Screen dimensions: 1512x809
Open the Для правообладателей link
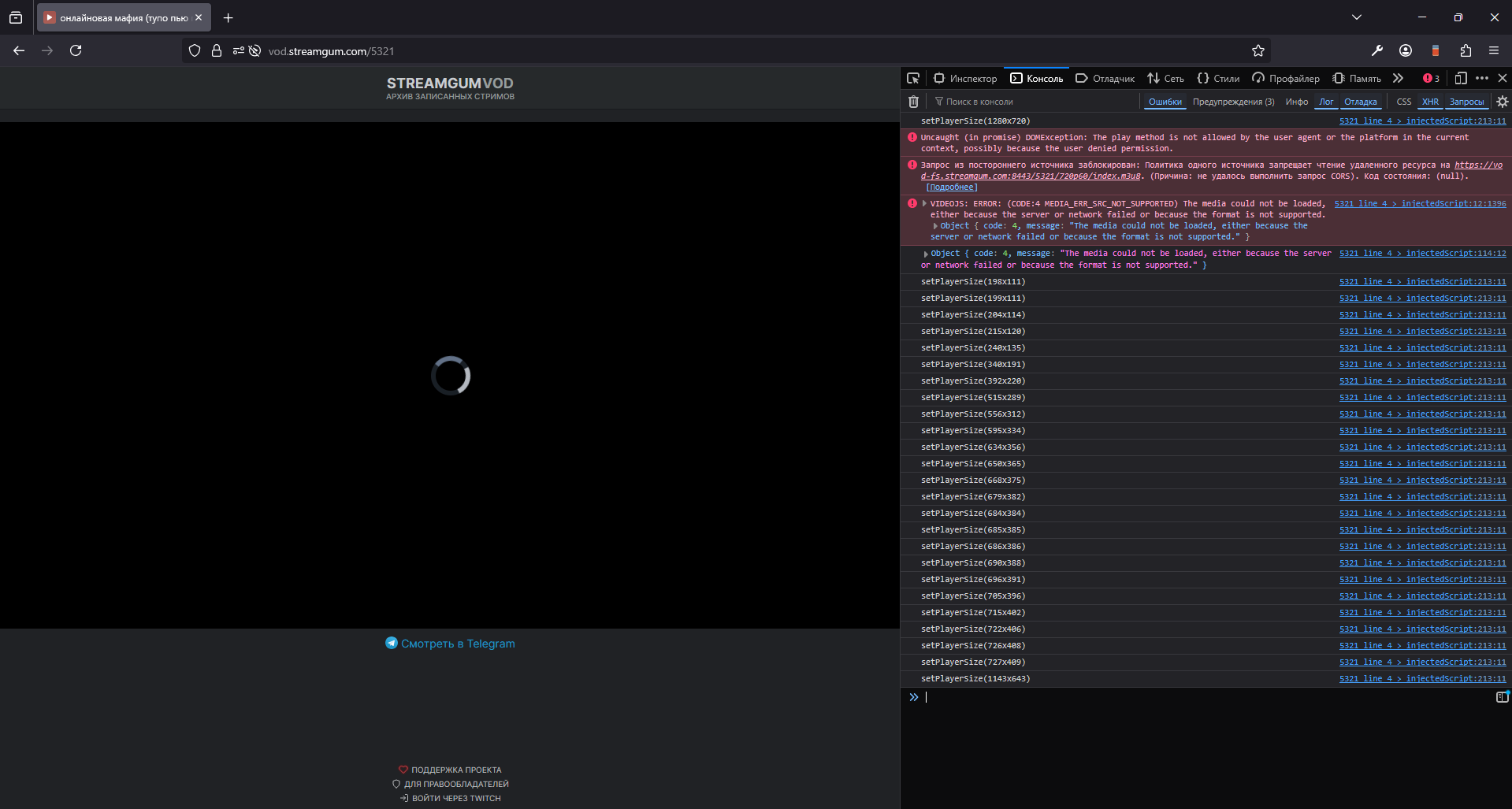[450, 784]
